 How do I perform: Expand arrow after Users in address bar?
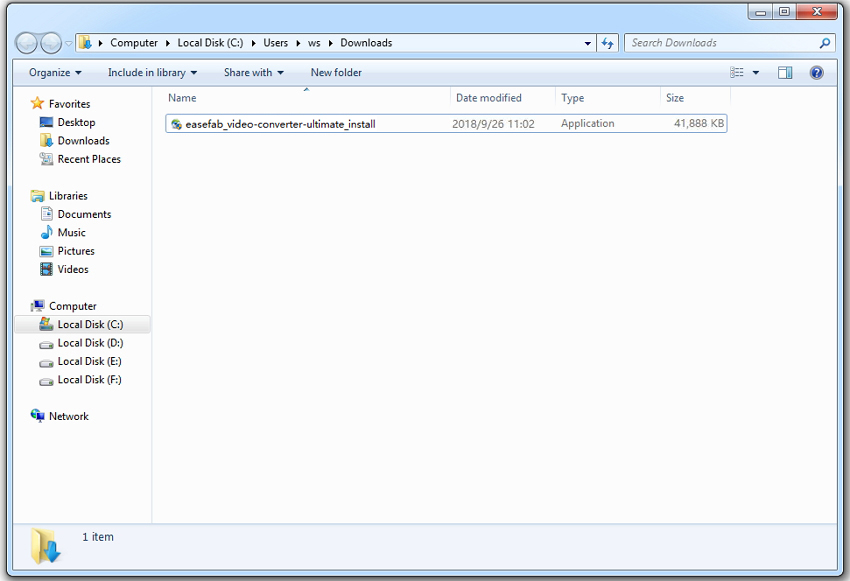[298, 43]
